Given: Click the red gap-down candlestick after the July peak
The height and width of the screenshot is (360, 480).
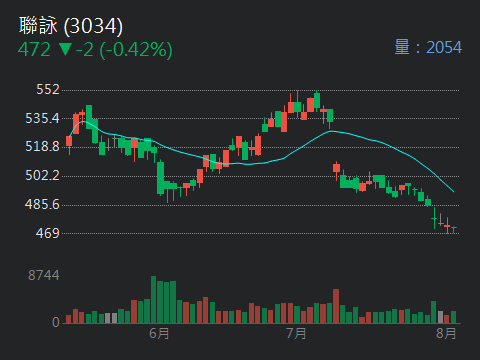Looking at the screenshot, I should tap(337, 170).
